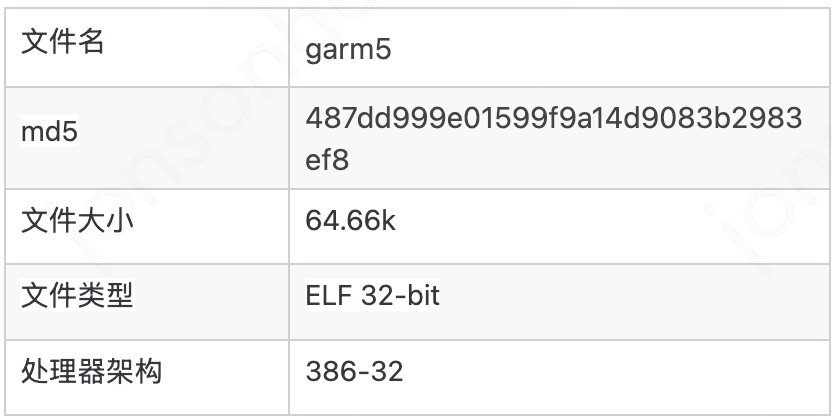Click the "处理器架构" label cell

click(91, 372)
